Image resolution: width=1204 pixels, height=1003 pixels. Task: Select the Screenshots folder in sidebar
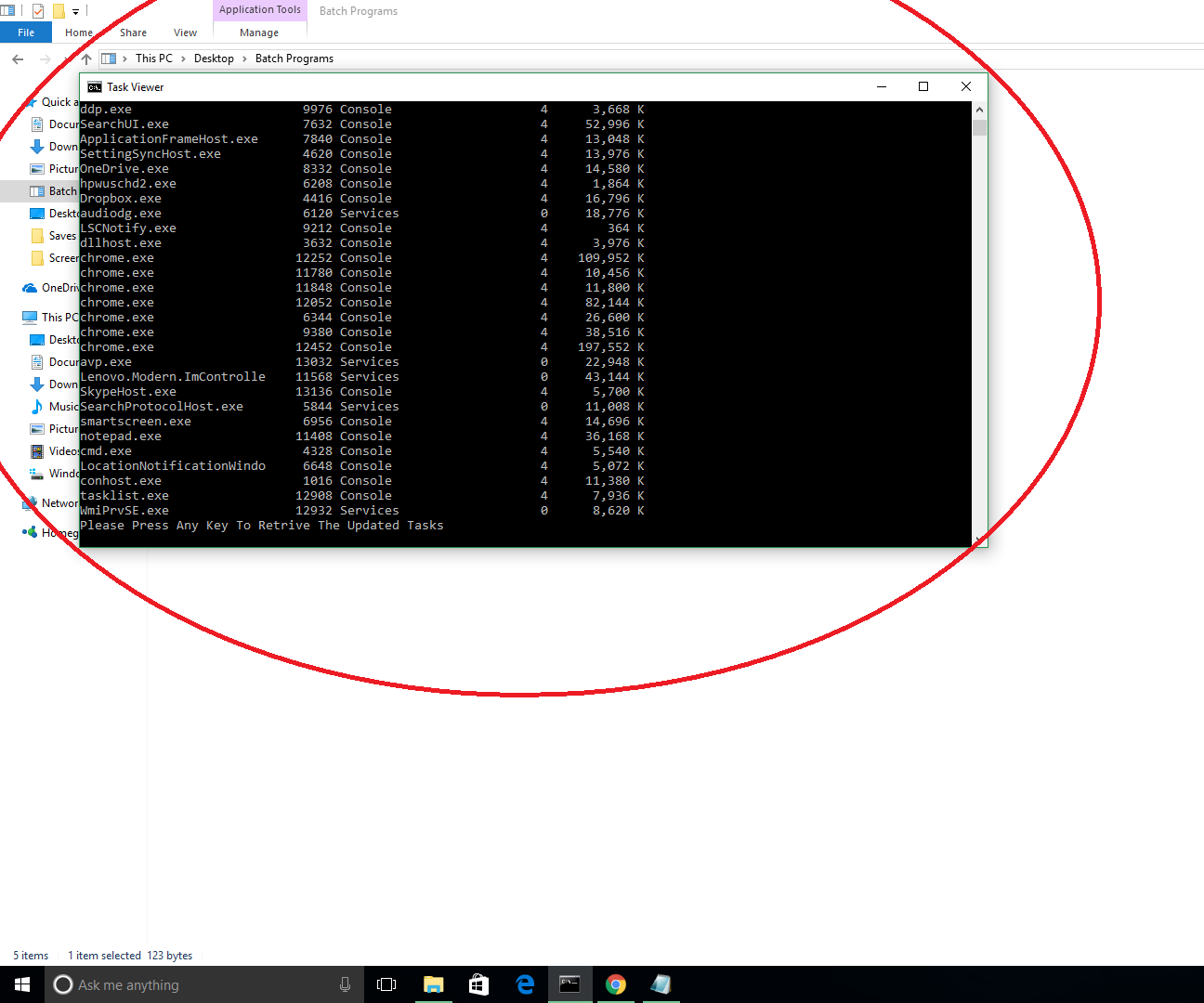[56, 257]
